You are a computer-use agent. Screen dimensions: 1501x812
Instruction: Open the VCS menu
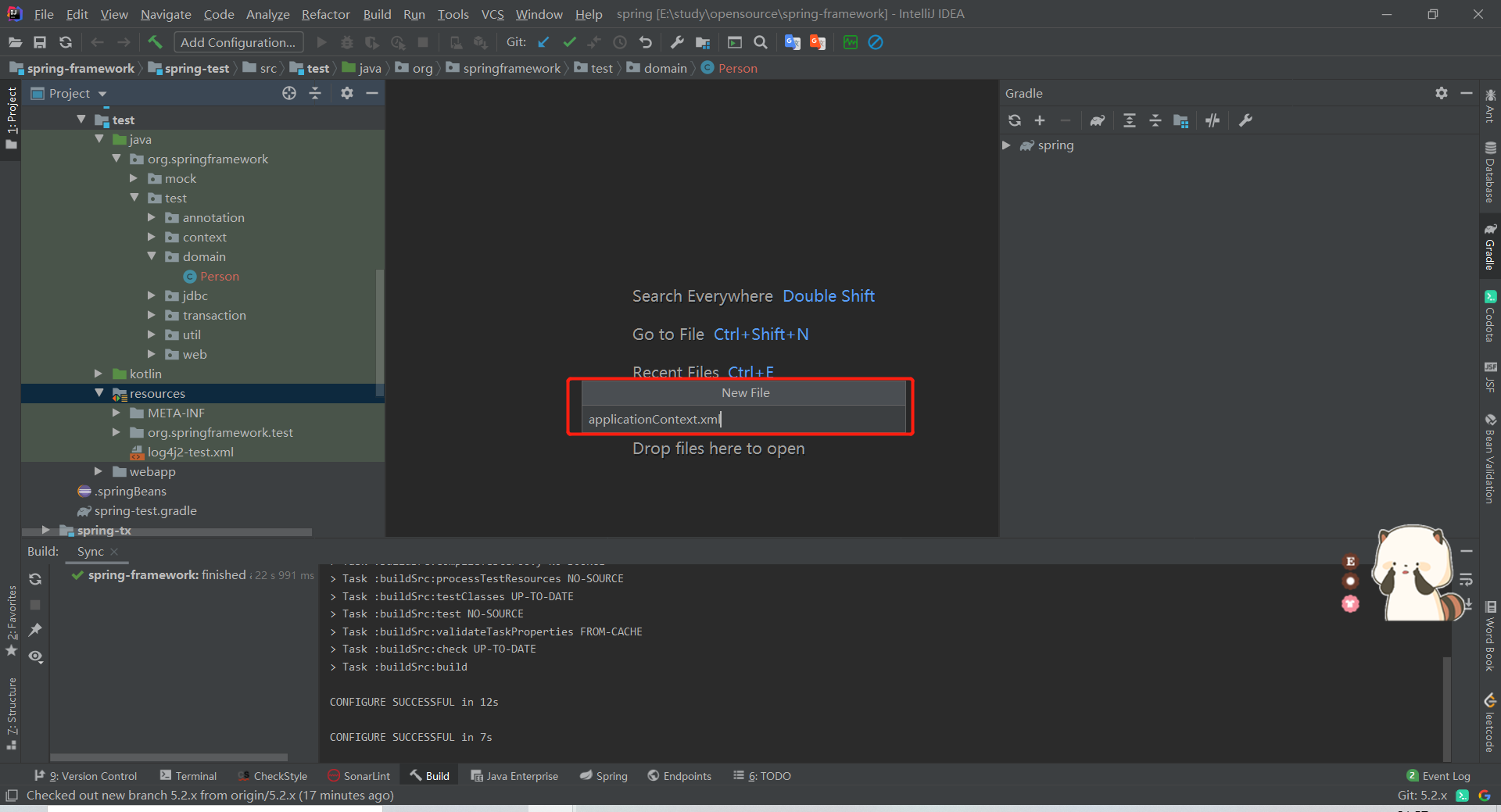[493, 14]
